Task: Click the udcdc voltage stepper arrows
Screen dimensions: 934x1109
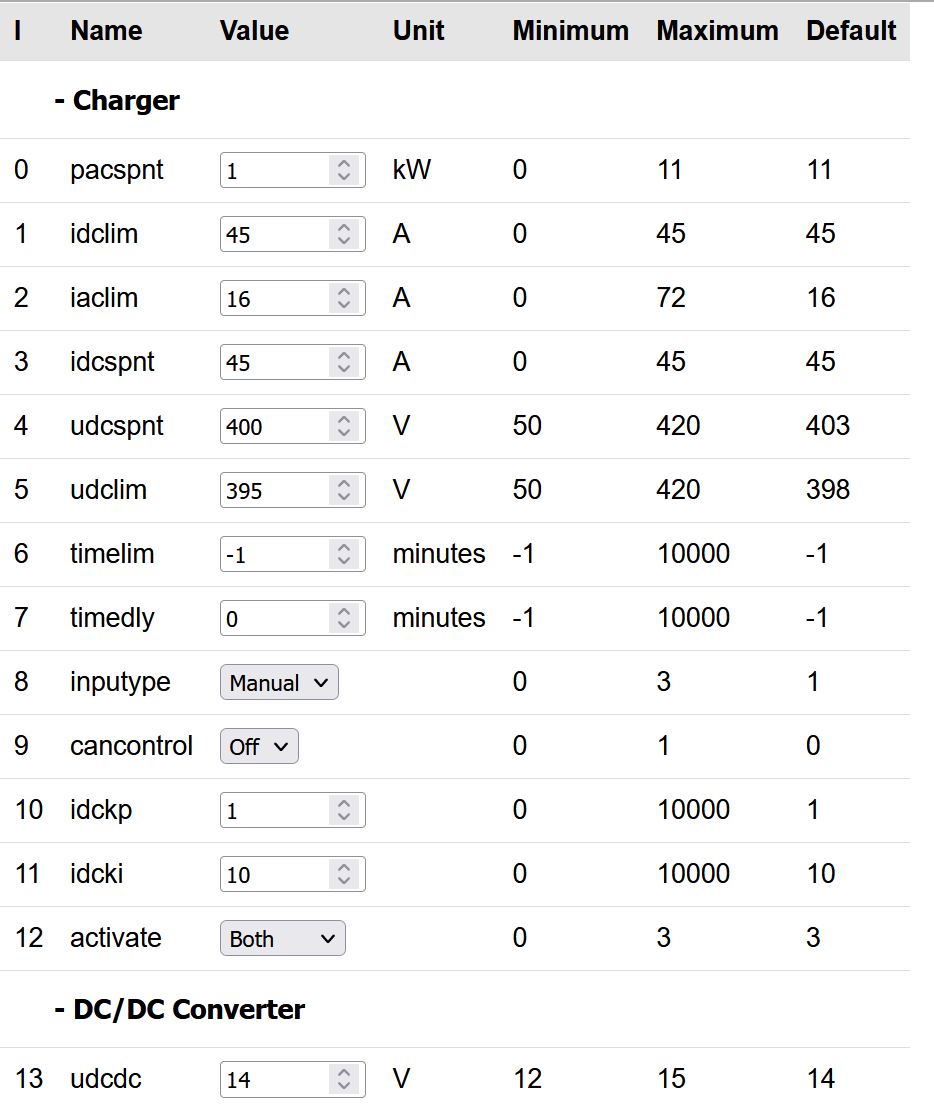Action: pos(343,1079)
